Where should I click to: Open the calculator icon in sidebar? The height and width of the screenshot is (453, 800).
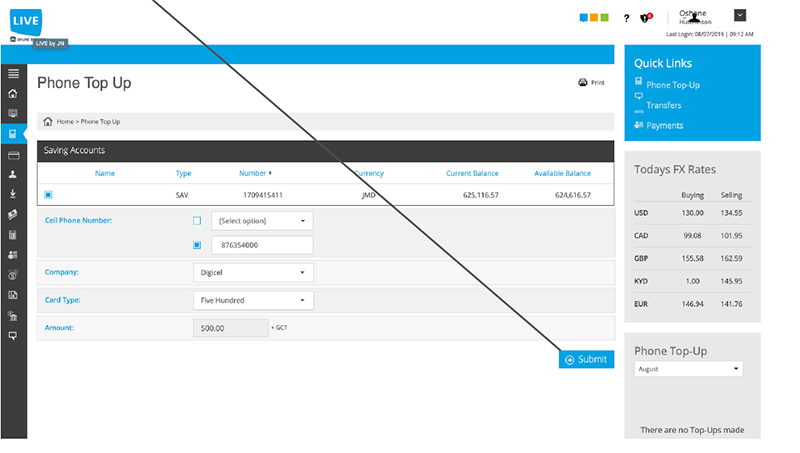tap(13, 235)
